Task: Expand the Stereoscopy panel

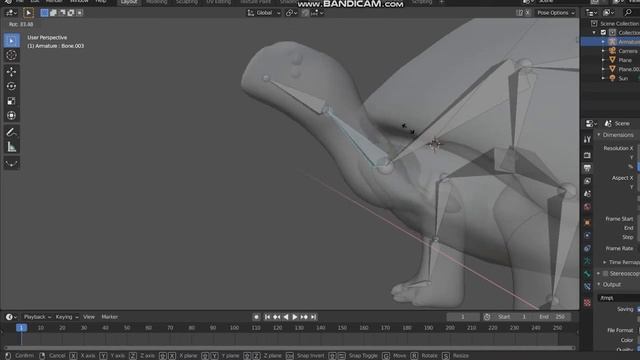Action: [x=599, y=273]
